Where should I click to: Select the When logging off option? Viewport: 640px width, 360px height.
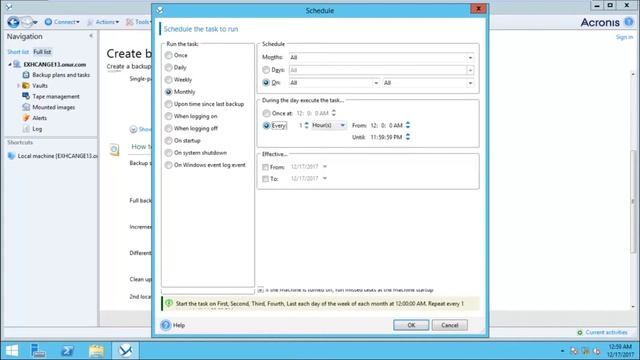pos(169,128)
